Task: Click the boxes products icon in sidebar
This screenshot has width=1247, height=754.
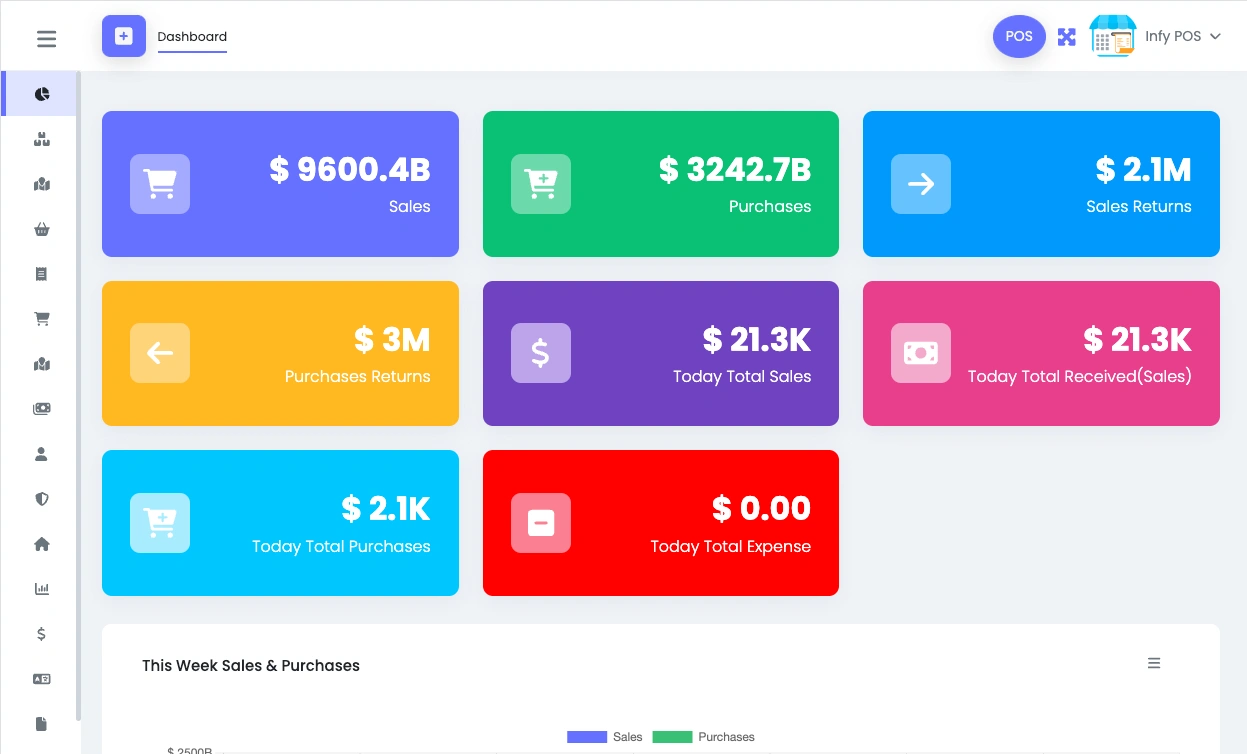Action: pyautogui.click(x=42, y=140)
